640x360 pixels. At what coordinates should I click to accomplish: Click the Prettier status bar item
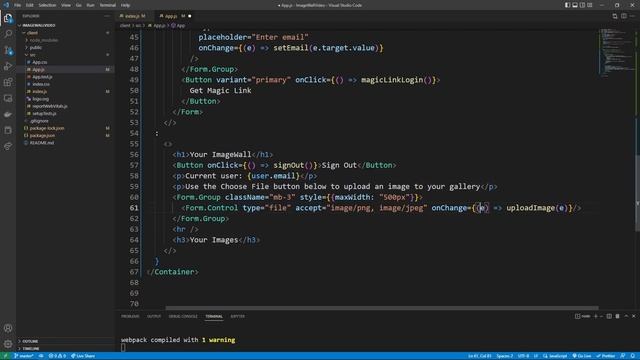pos(606,356)
